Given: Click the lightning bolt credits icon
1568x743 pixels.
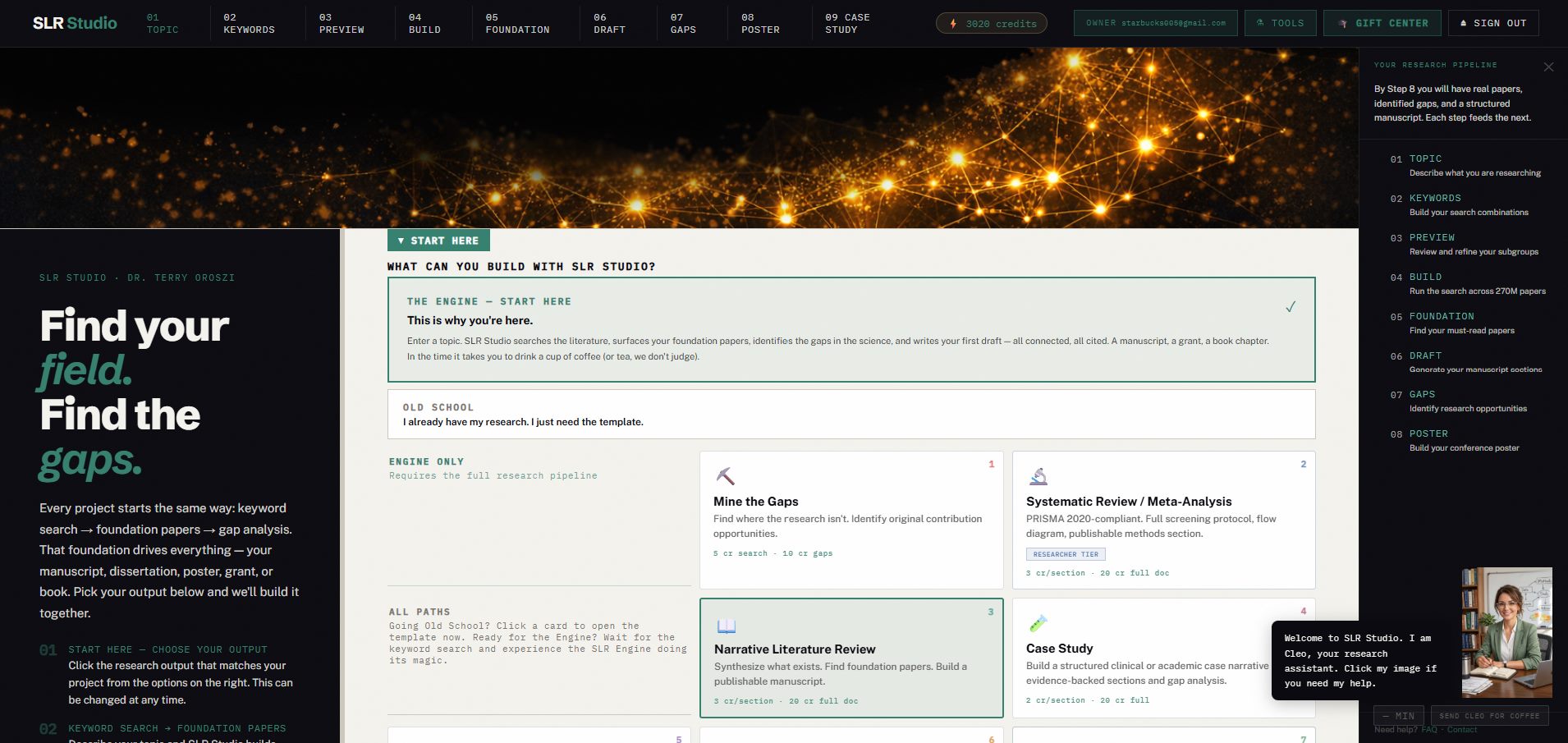Looking at the screenshot, I should [953, 24].
